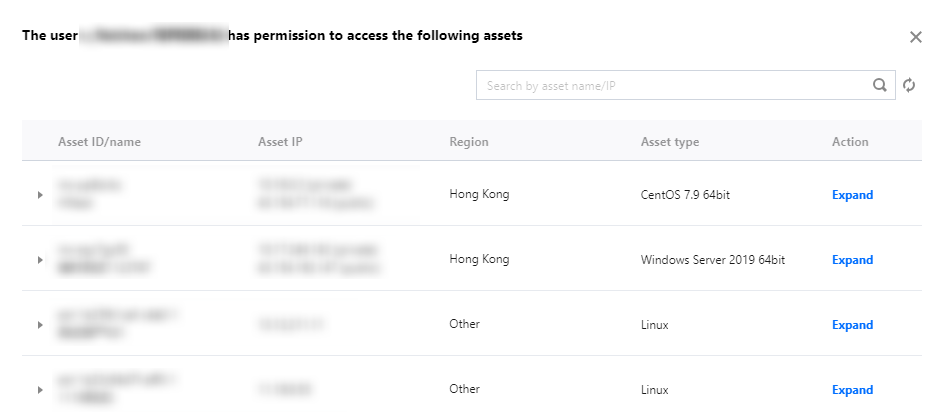
Task: Click Hong Kong region in the CentOS row
Action: click(x=479, y=194)
